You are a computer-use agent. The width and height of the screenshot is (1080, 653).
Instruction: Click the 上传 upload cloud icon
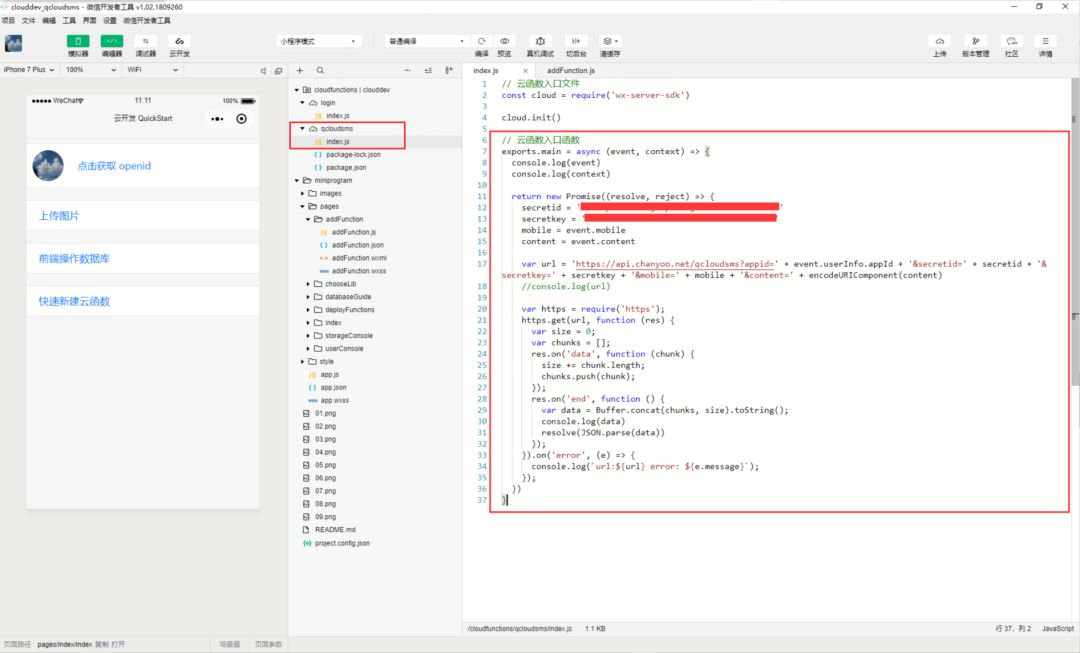pyautogui.click(x=939, y=41)
